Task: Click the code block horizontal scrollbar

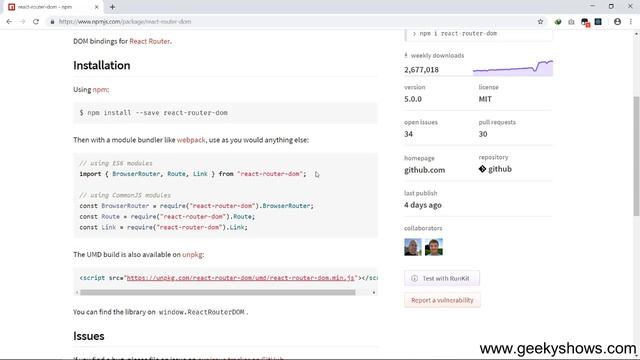Action: (x=218, y=292)
